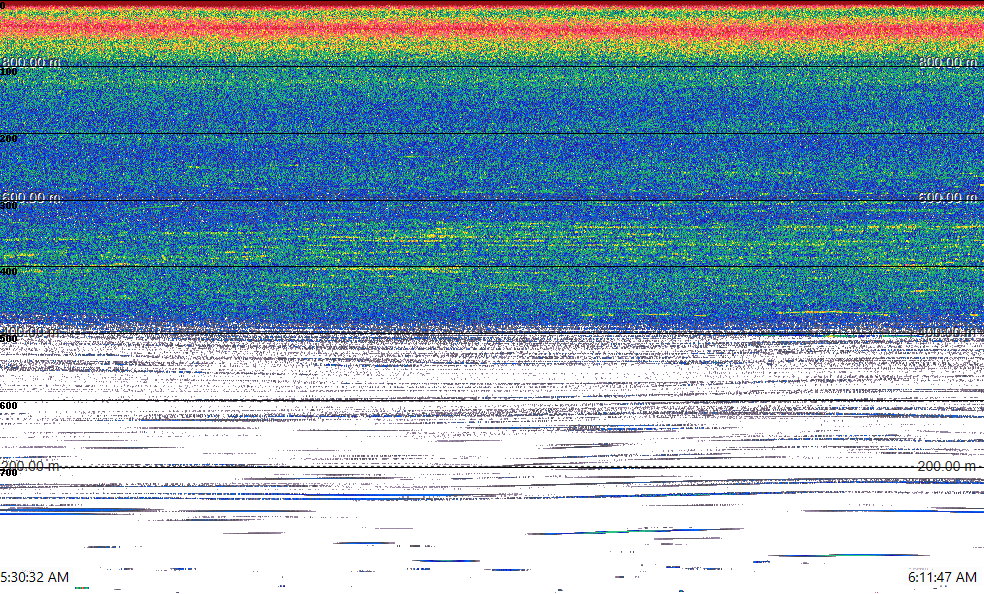Click the bold 200 depth marker
The image size is (984, 594).
(x=9, y=139)
